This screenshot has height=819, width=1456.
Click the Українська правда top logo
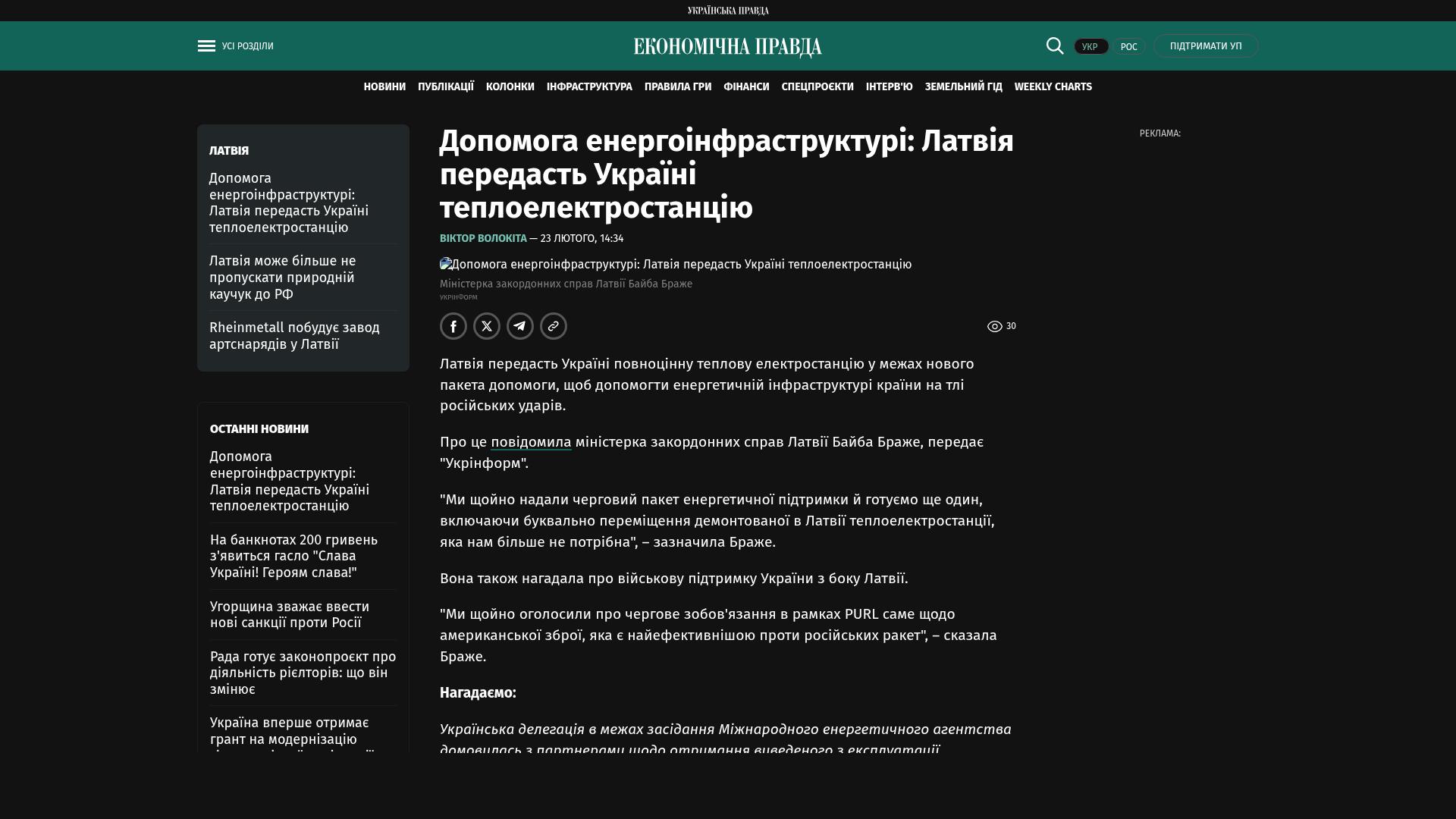[x=728, y=11]
